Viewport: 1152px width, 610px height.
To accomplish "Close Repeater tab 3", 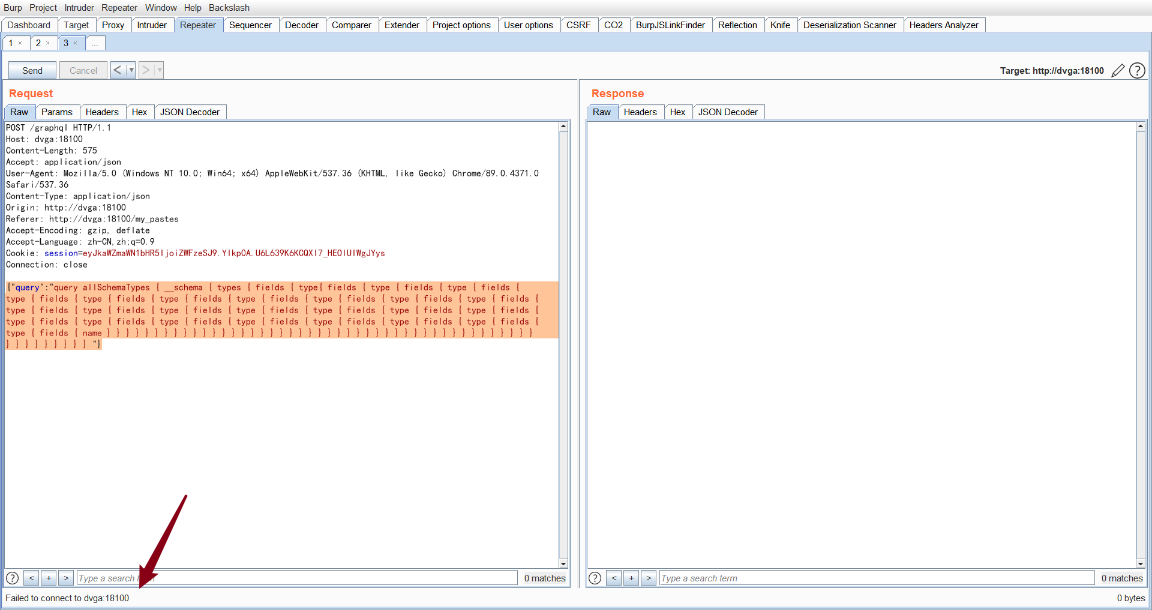I will coord(75,43).
